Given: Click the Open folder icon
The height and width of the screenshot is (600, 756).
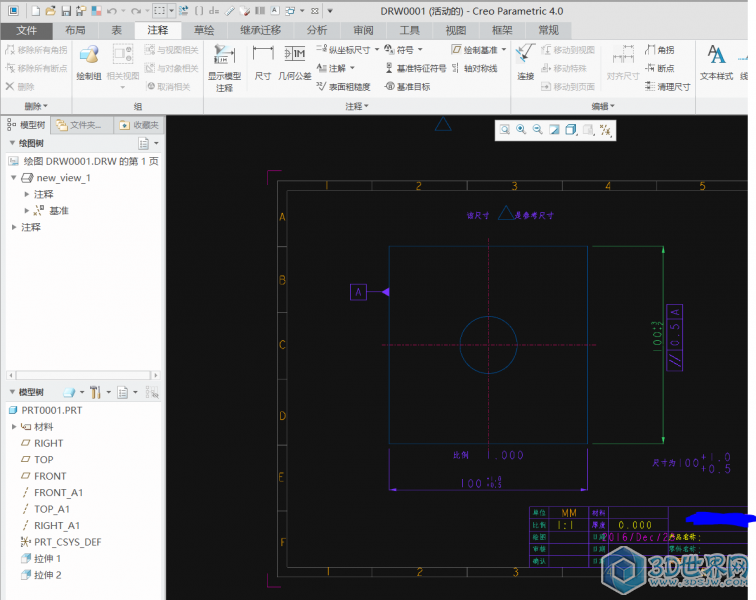Looking at the screenshot, I should tap(51, 11).
